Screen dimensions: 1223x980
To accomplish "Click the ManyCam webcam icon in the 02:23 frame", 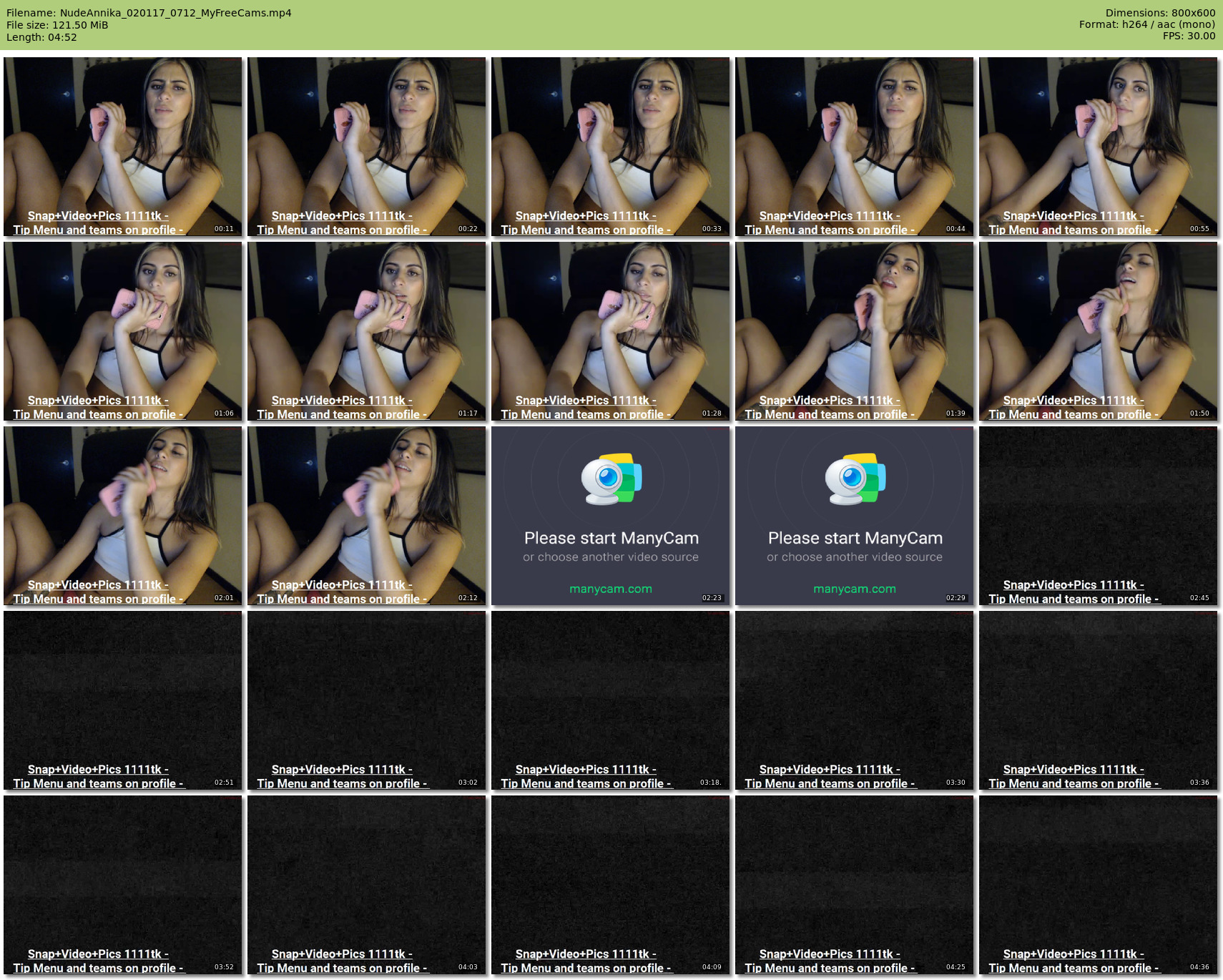I will click(x=610, y=479).
